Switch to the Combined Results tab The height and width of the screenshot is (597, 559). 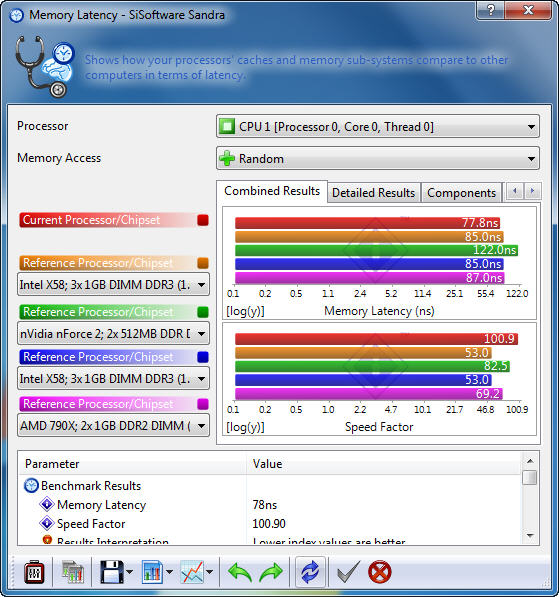click(x=272, y=191)
